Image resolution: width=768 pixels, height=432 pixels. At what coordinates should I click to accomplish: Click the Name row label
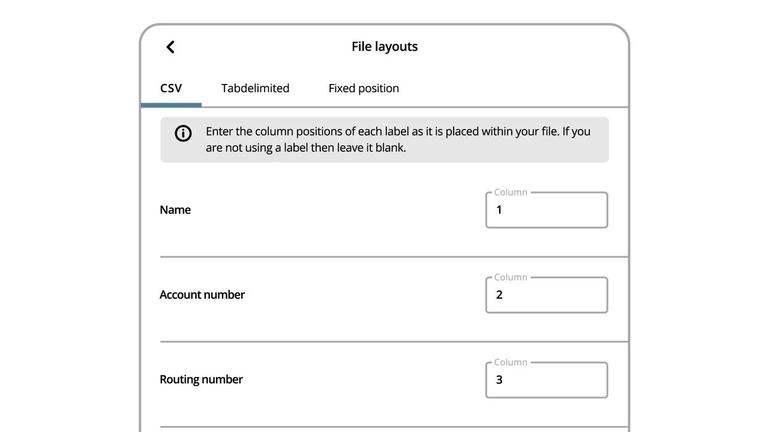tap(175, 210)
